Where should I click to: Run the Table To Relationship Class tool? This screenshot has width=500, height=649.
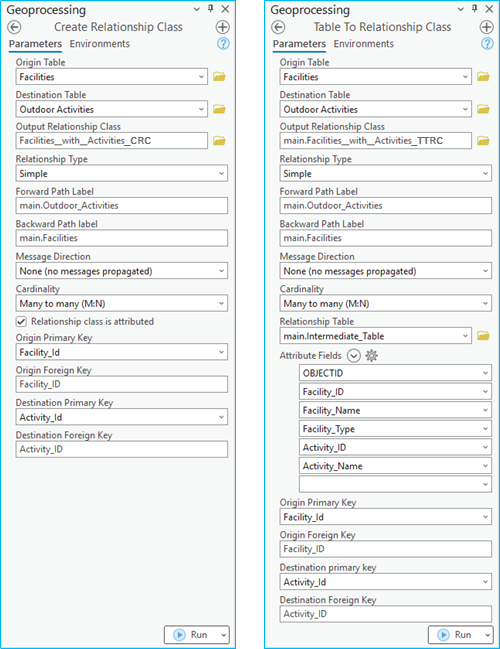click(x=455, y=635)
